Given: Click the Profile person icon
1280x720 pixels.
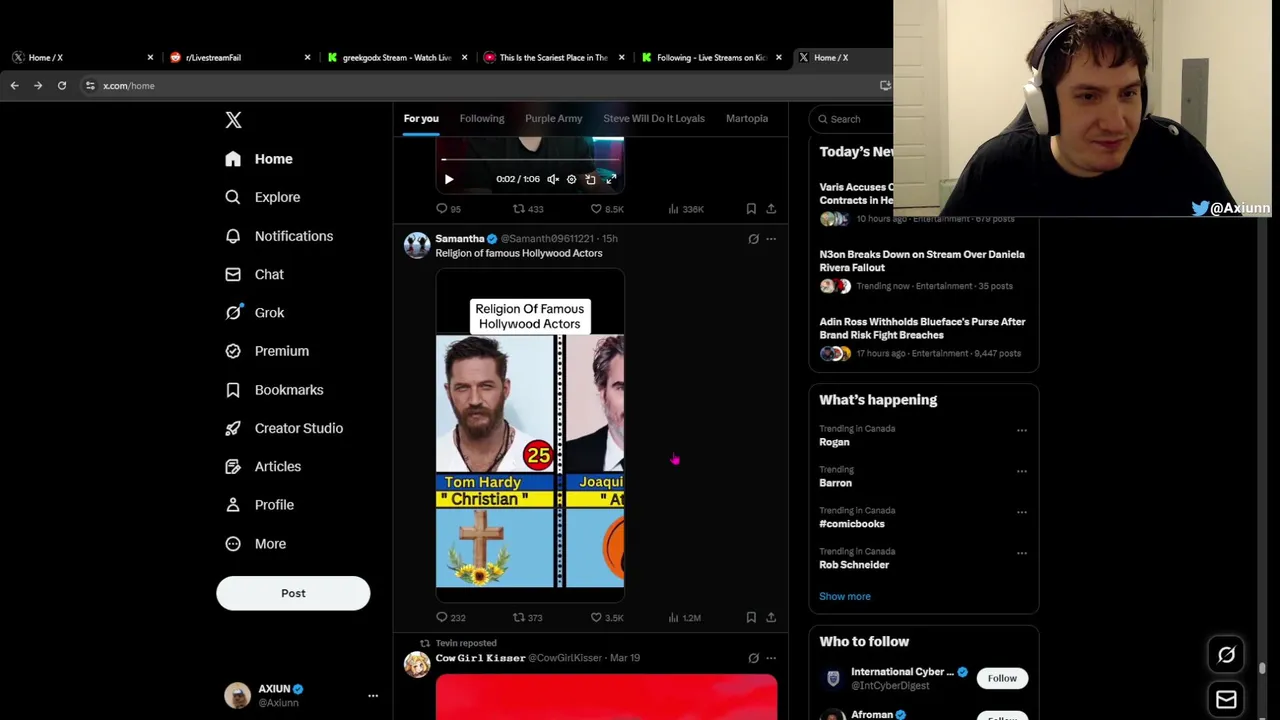Looking at the screenshot, I should click(x=233, y=505).
